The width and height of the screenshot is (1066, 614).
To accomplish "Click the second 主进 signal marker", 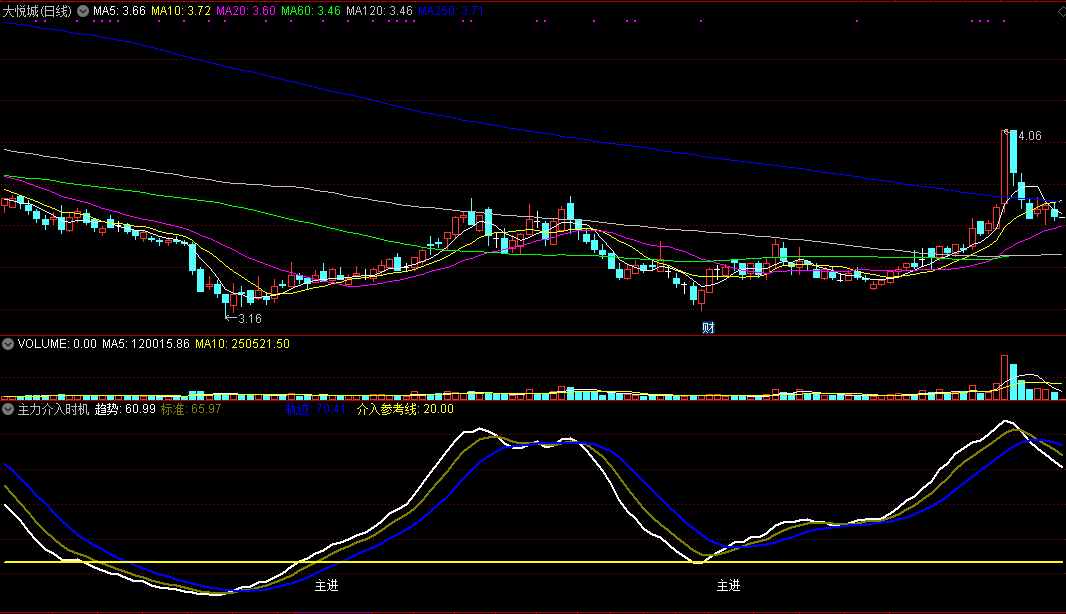I will (728, 585).
